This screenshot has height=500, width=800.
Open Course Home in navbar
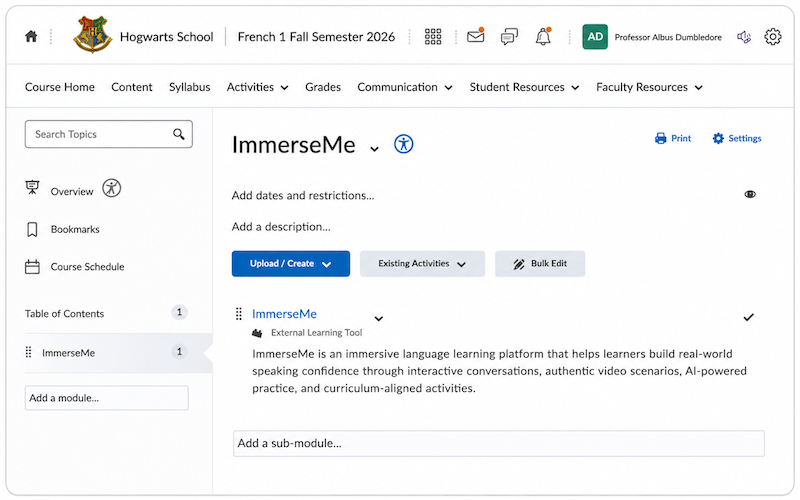[60, 87]
